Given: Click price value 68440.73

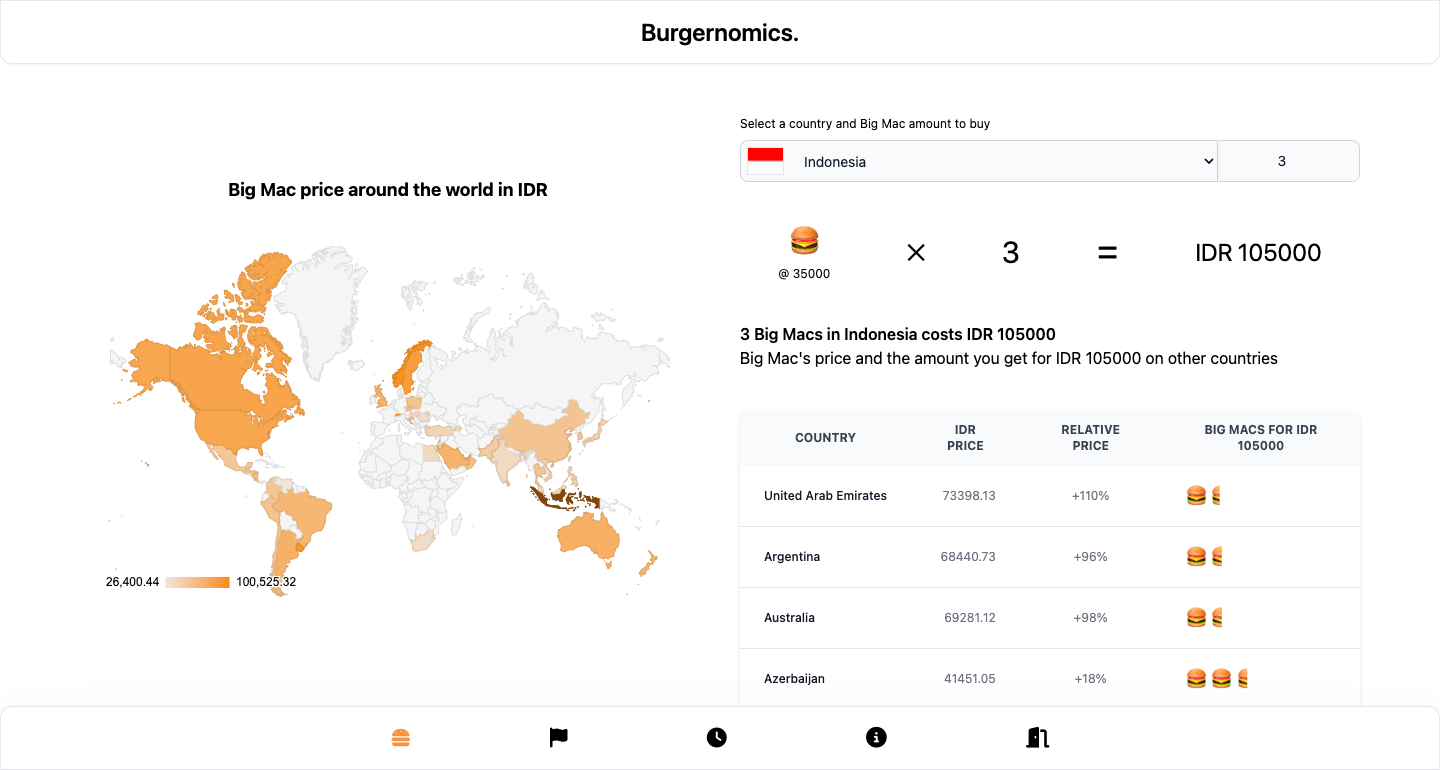Looking at the screenshot, I should (968, 557).
